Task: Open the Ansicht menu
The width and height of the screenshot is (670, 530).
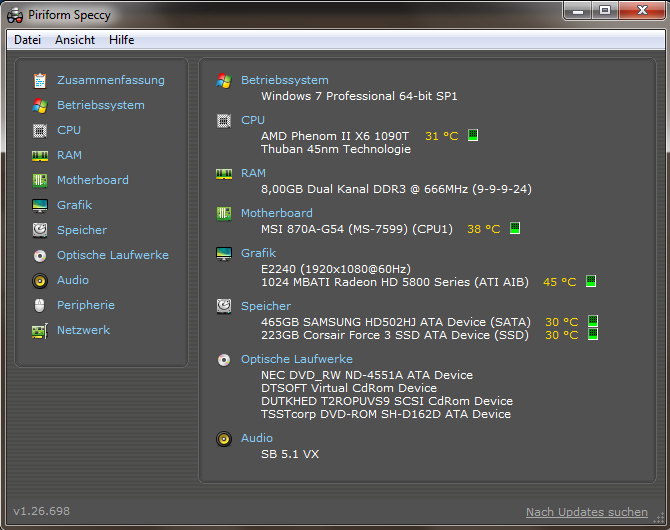Action: pos(75,40)
